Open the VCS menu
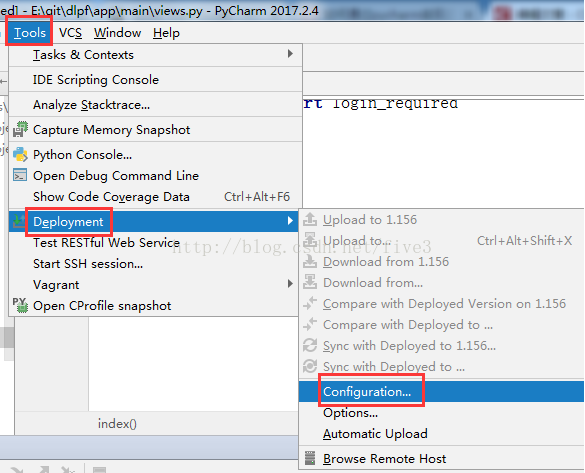The height and width of the screenshot is (473, 585). tap(70, 33)
